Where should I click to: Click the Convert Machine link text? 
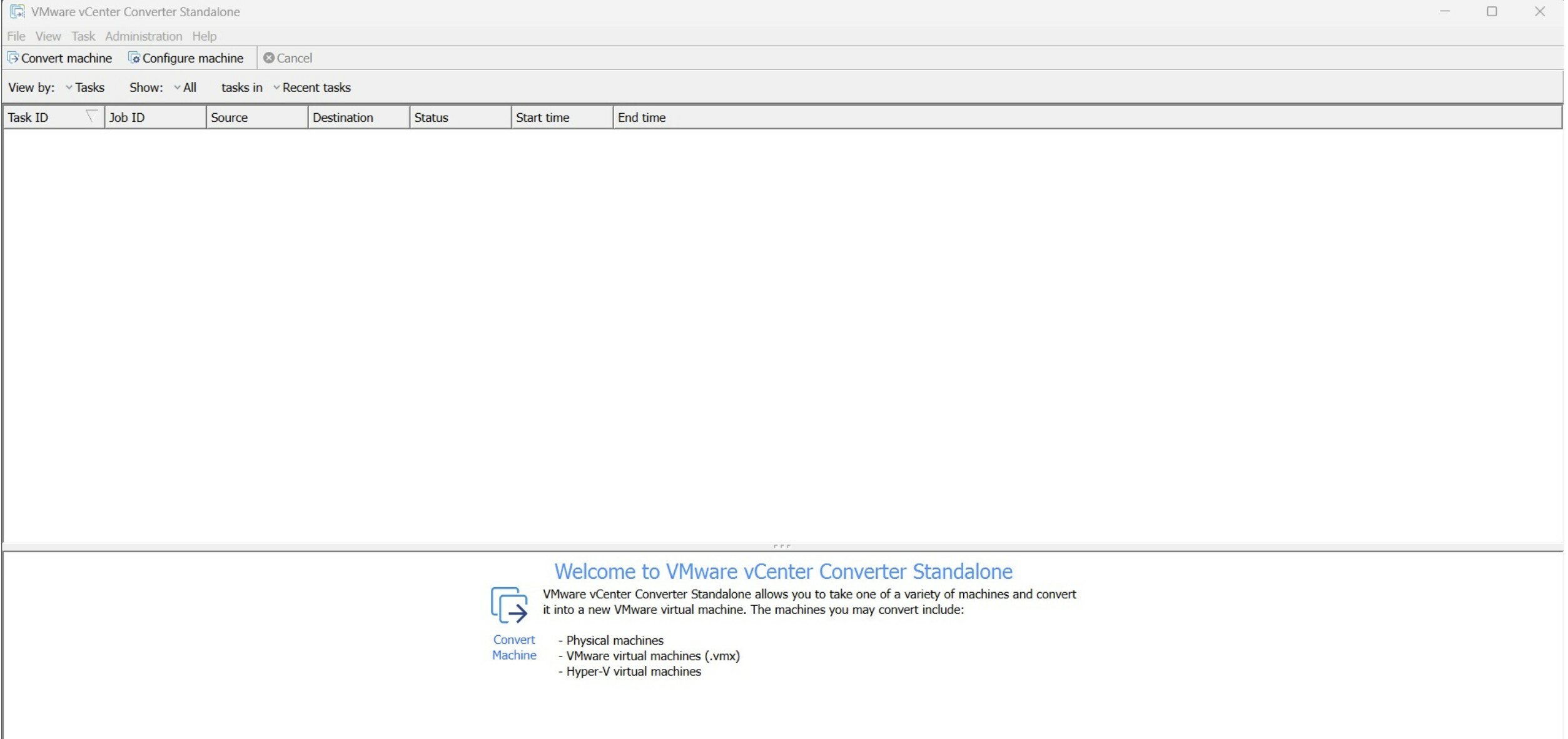[x=515, y=648]
